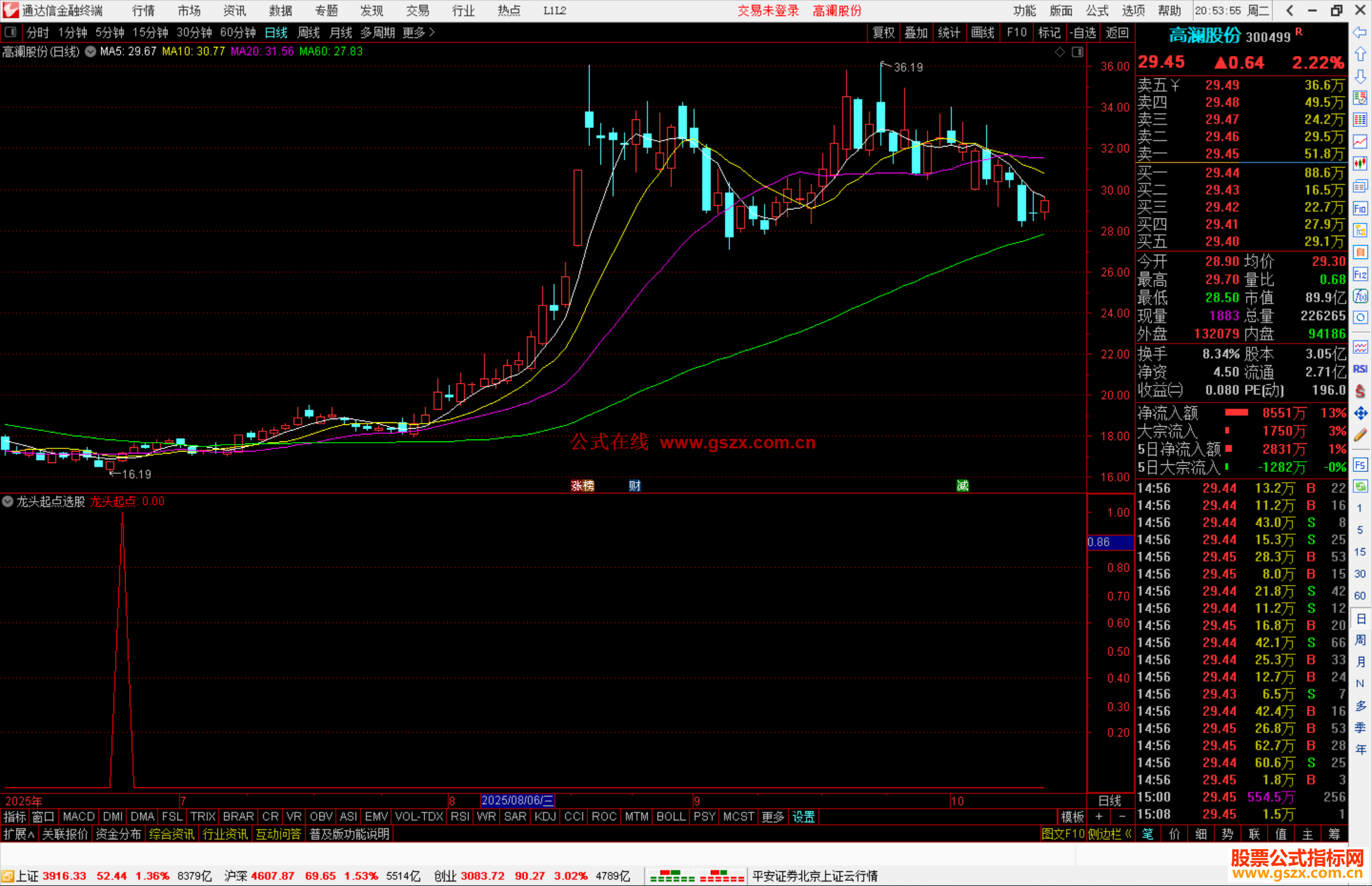Select the pencil drawing tool icon
Image resolution: width=1372 pixels, height=886 pixels.
pos(1360,436)
